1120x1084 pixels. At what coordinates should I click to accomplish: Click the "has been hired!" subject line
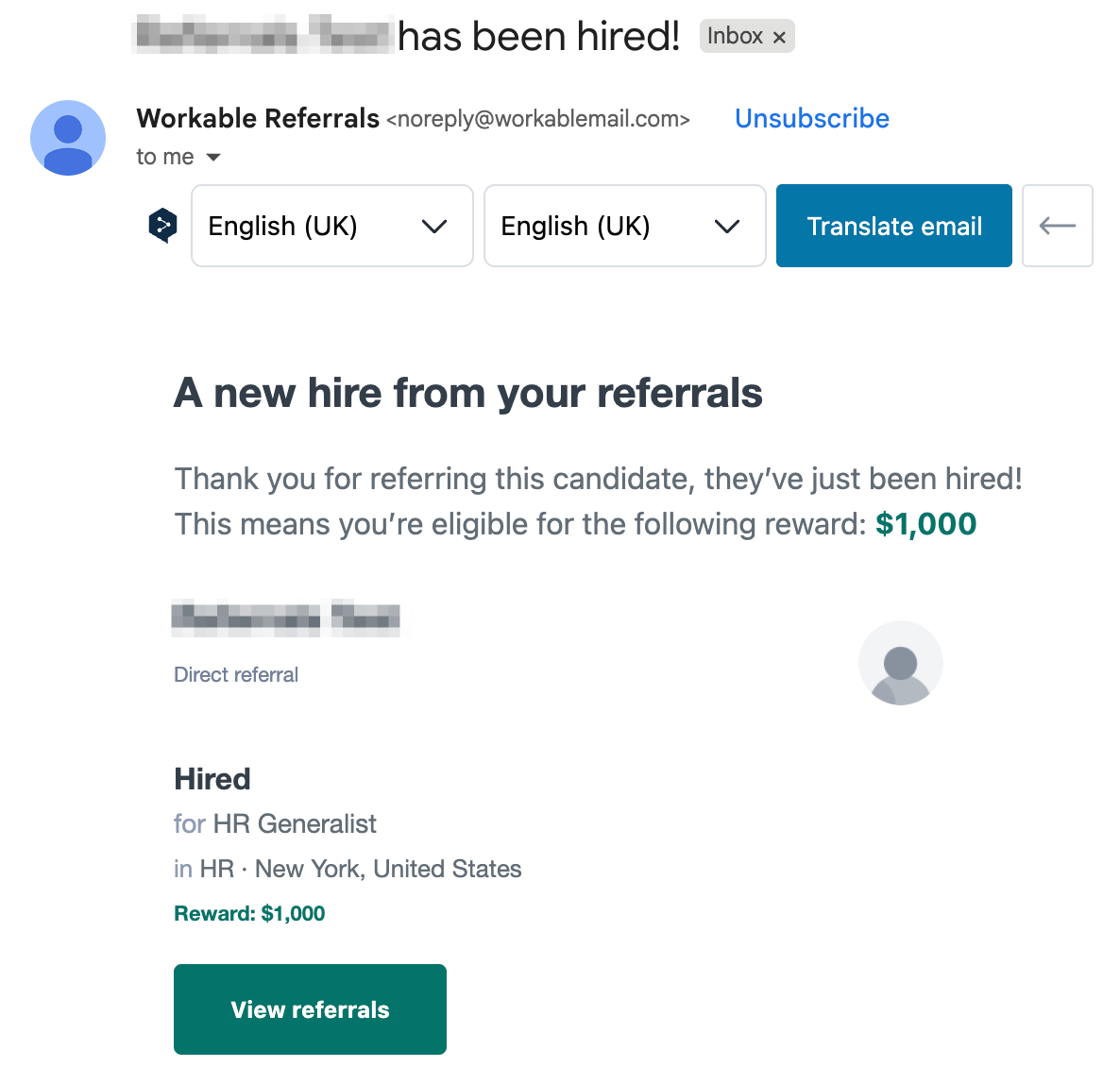pyautogui.click(x=538, y=37)
